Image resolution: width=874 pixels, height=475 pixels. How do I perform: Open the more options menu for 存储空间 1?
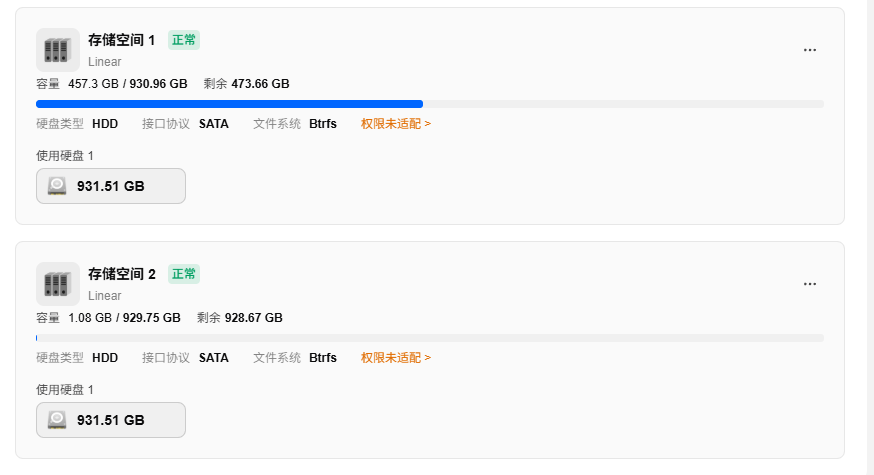[x=810, y=50]
